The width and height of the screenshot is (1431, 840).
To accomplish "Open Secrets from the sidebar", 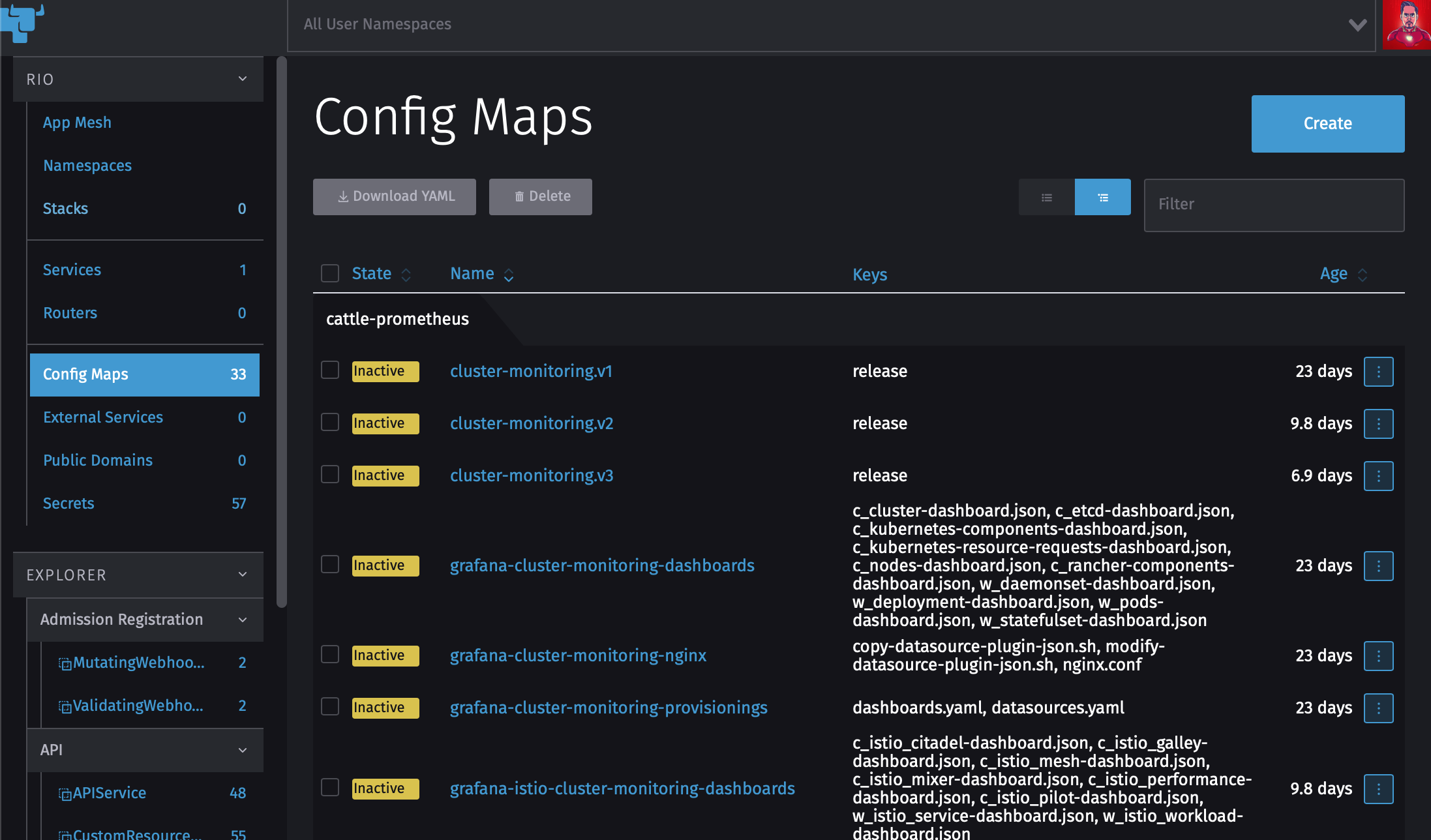I will 68,503.
